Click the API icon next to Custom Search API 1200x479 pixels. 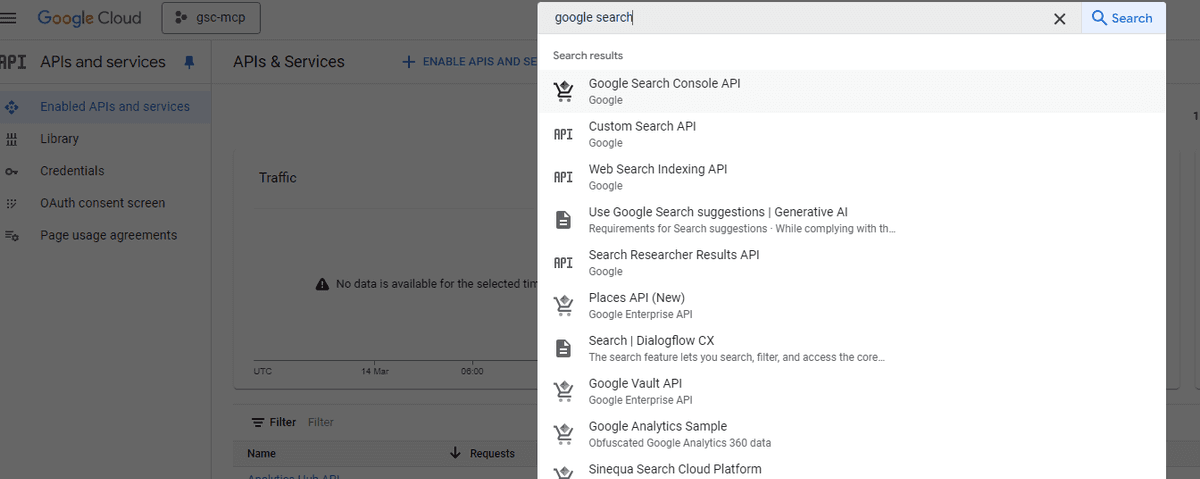click(x=563, y=134)
